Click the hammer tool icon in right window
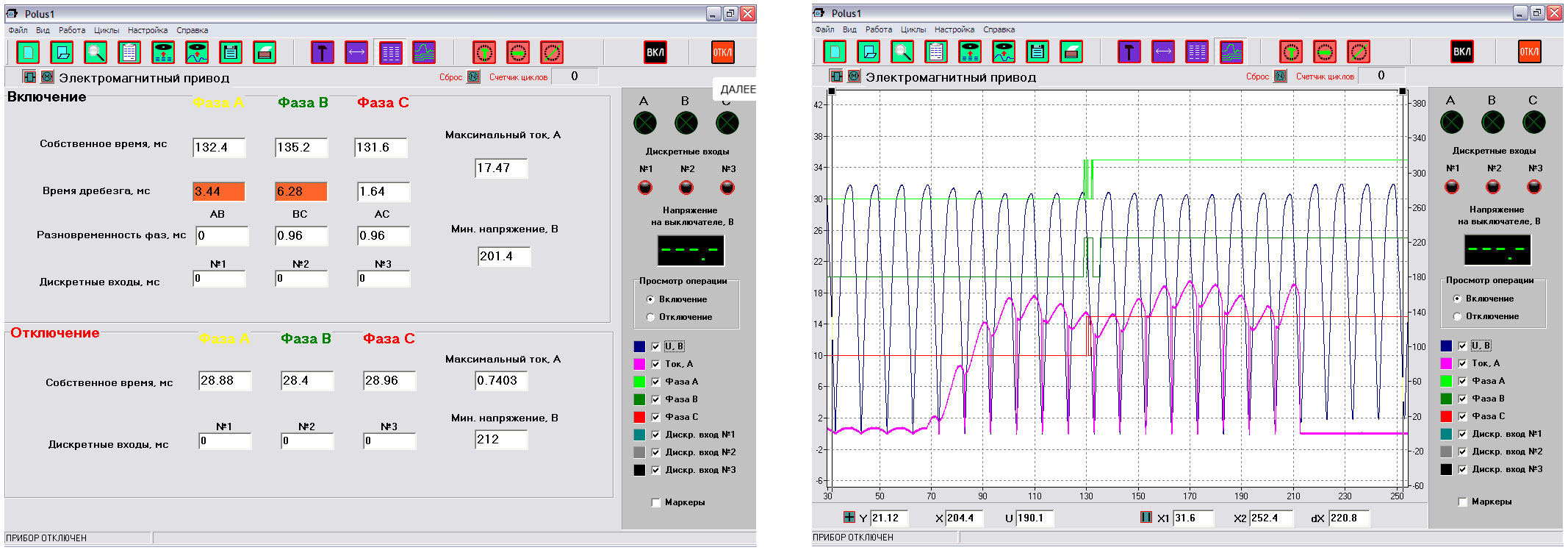Viewport: 1568px width, 553px height. pyautogui.click(x=1129, y=51)
